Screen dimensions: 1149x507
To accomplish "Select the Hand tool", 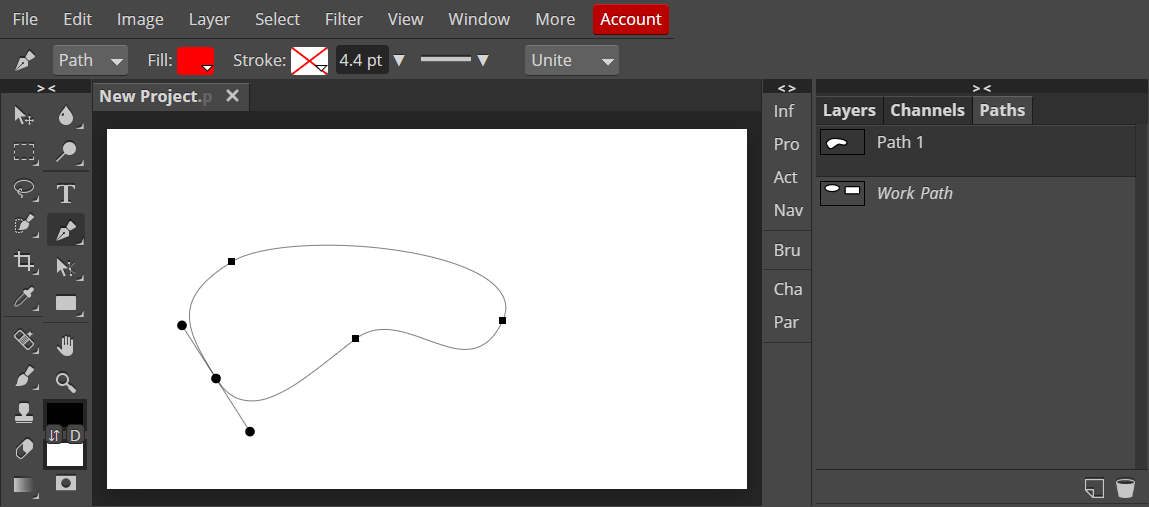I will pyautogui.click(x=67, y=344).
